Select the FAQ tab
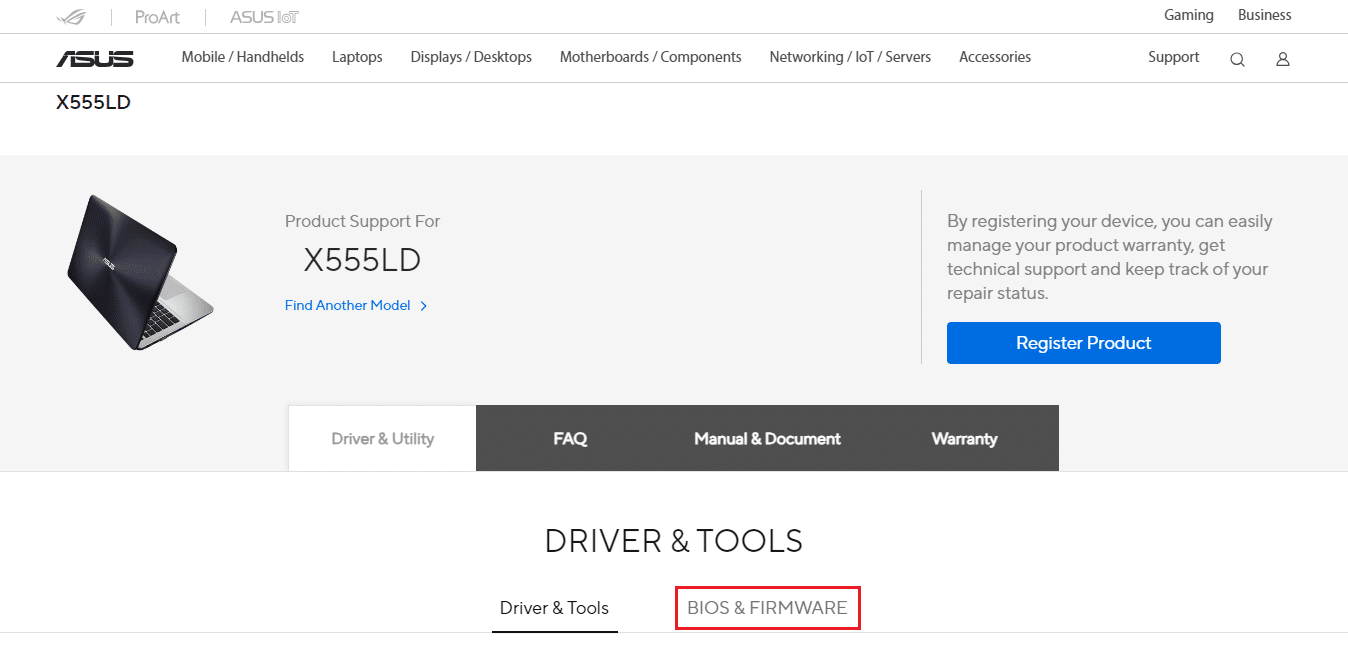Screen dimensions: 1348x648 coord(570,438)
